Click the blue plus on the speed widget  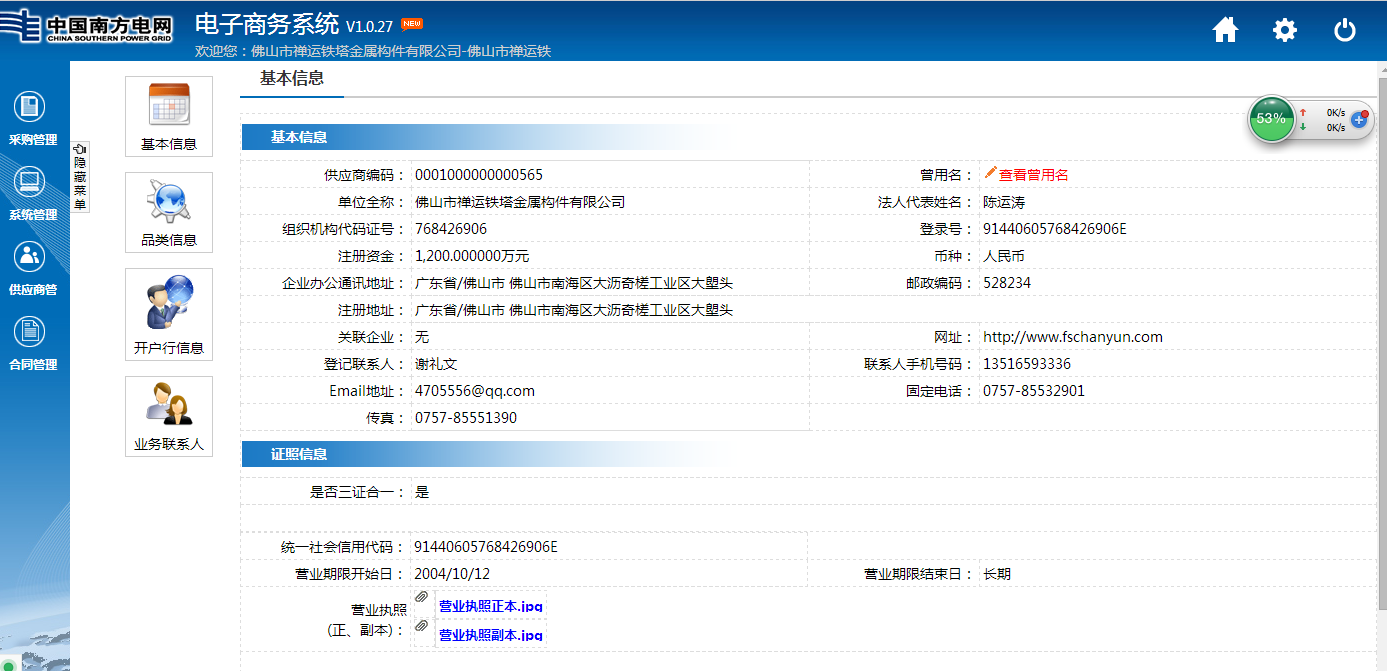coord(1359,120)
